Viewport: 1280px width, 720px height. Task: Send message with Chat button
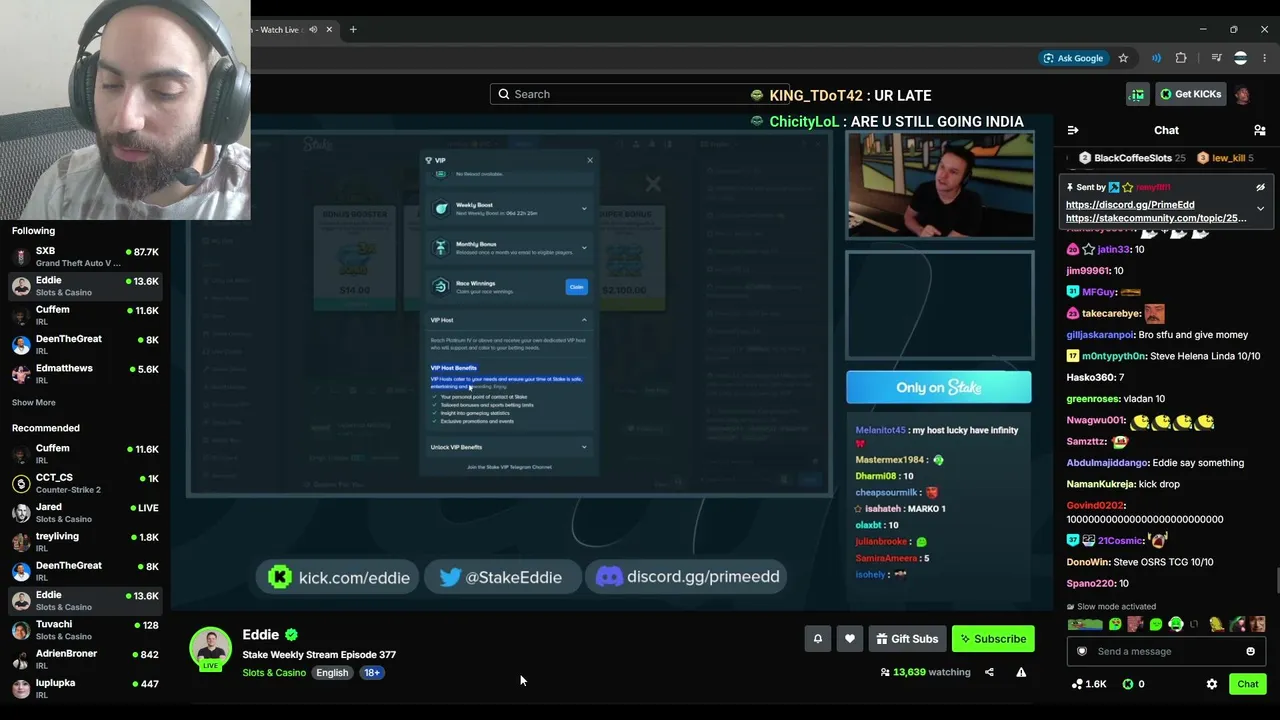click(1247, 684)
